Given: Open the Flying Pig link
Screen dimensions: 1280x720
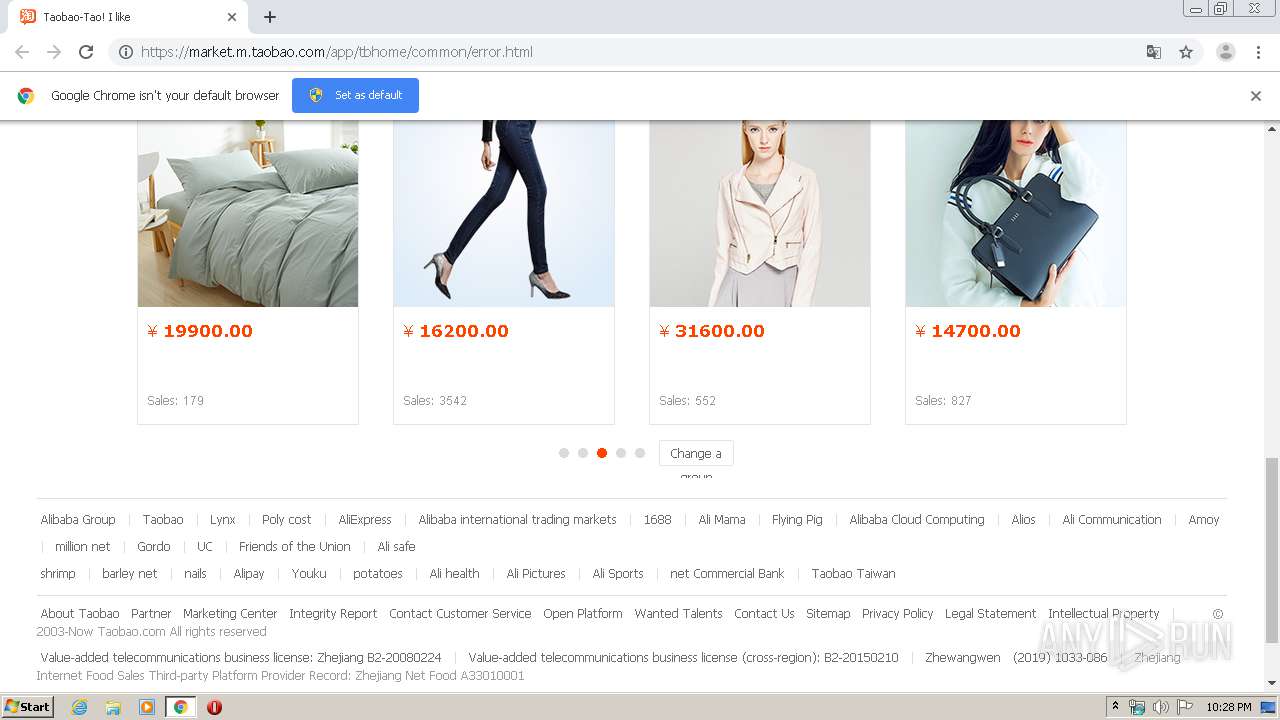Looking at the screenshot, I should [x=797, y=520].
